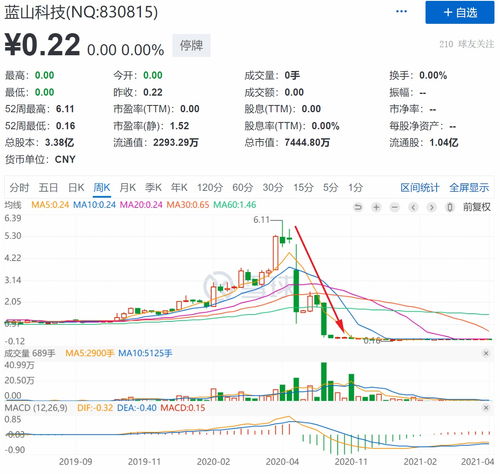Click the stock title 蓝山科技(NQ:830815)
Screen dimensions: 500x474
[81, 13]
